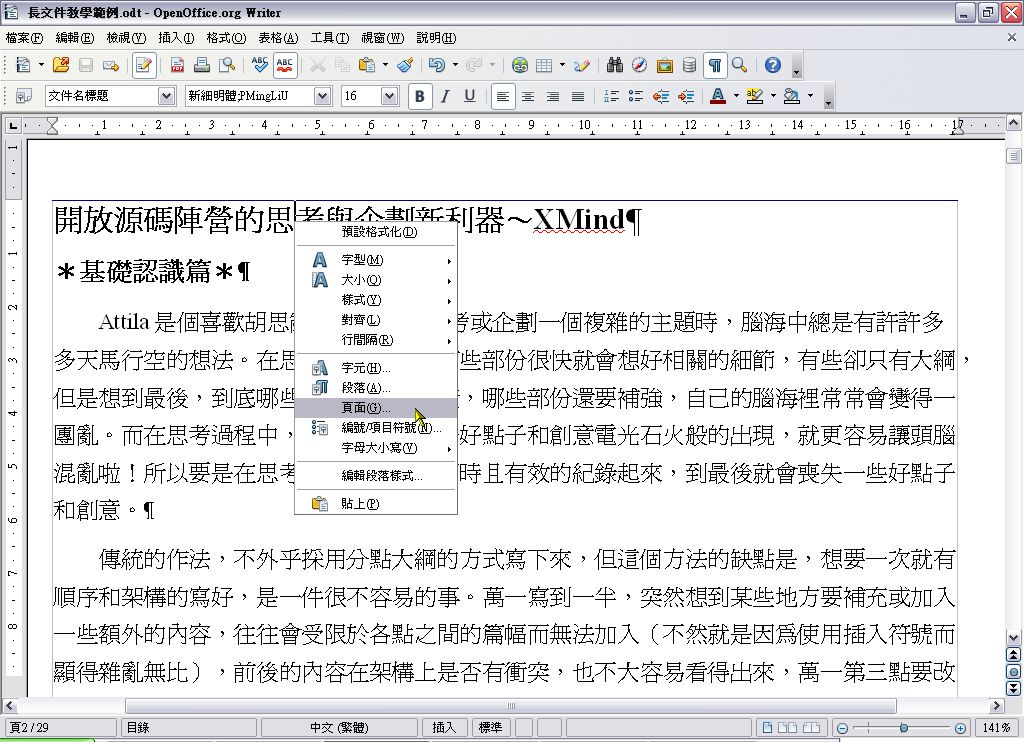Select 預設格式化(D) in context menu
This screenshot has width=1024, height=742.
(x=376, y=232)
